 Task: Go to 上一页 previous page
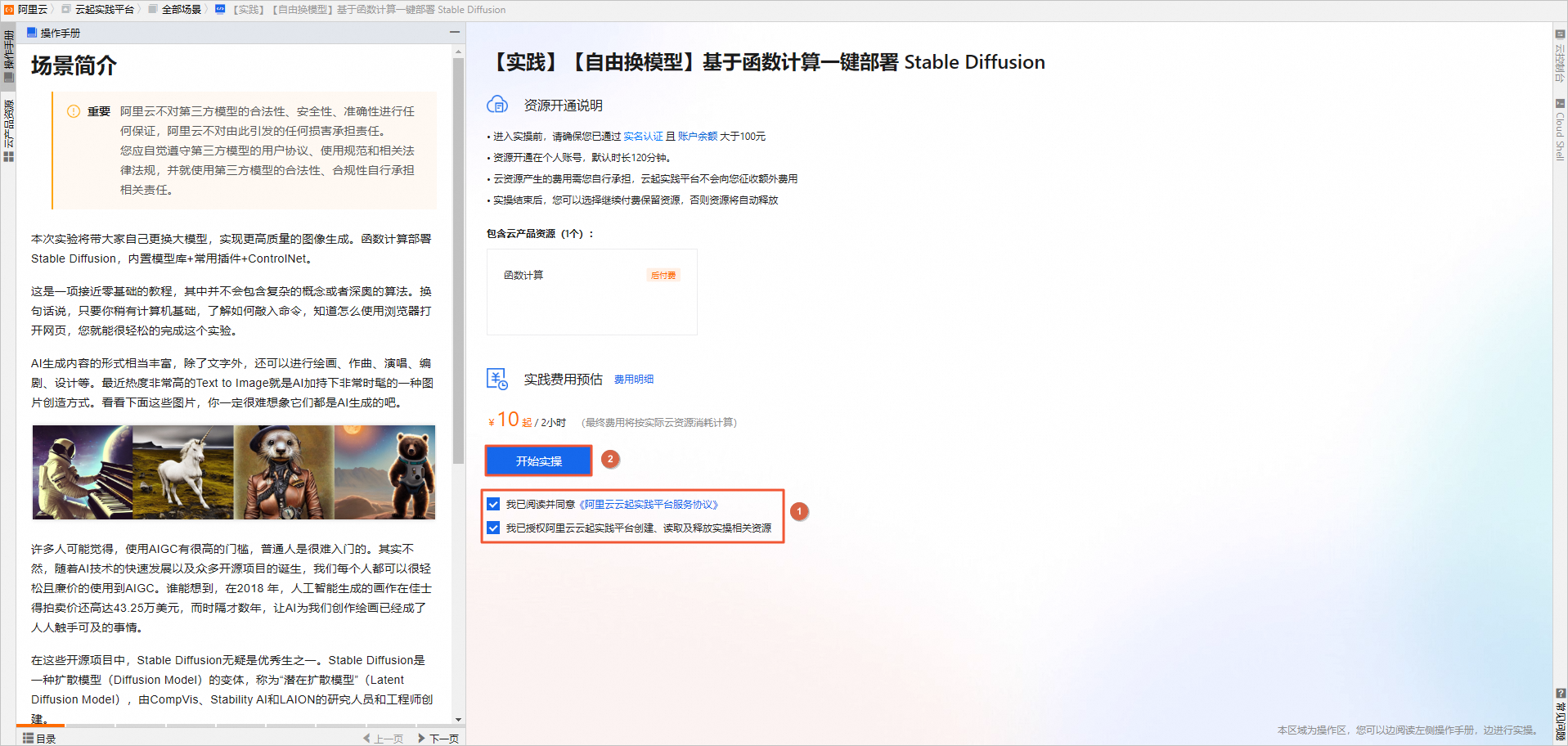(x=384, y=739)
